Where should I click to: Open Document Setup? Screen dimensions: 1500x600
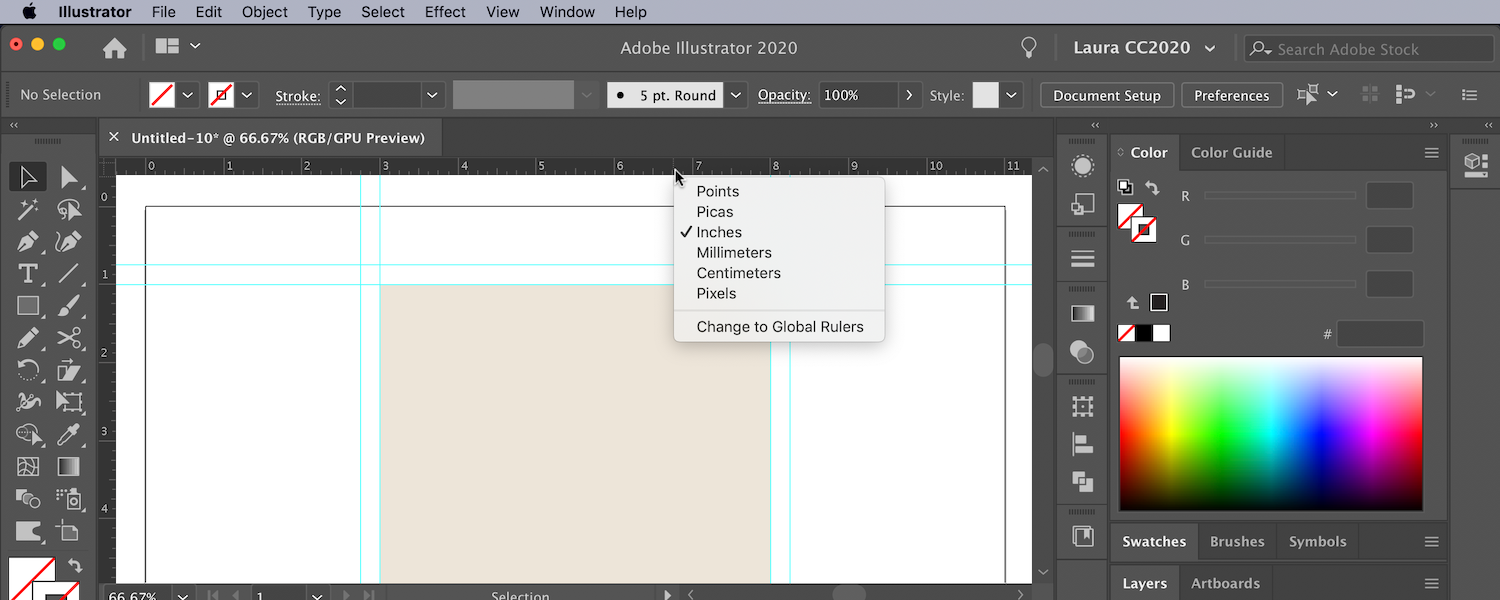(1106, 95)
